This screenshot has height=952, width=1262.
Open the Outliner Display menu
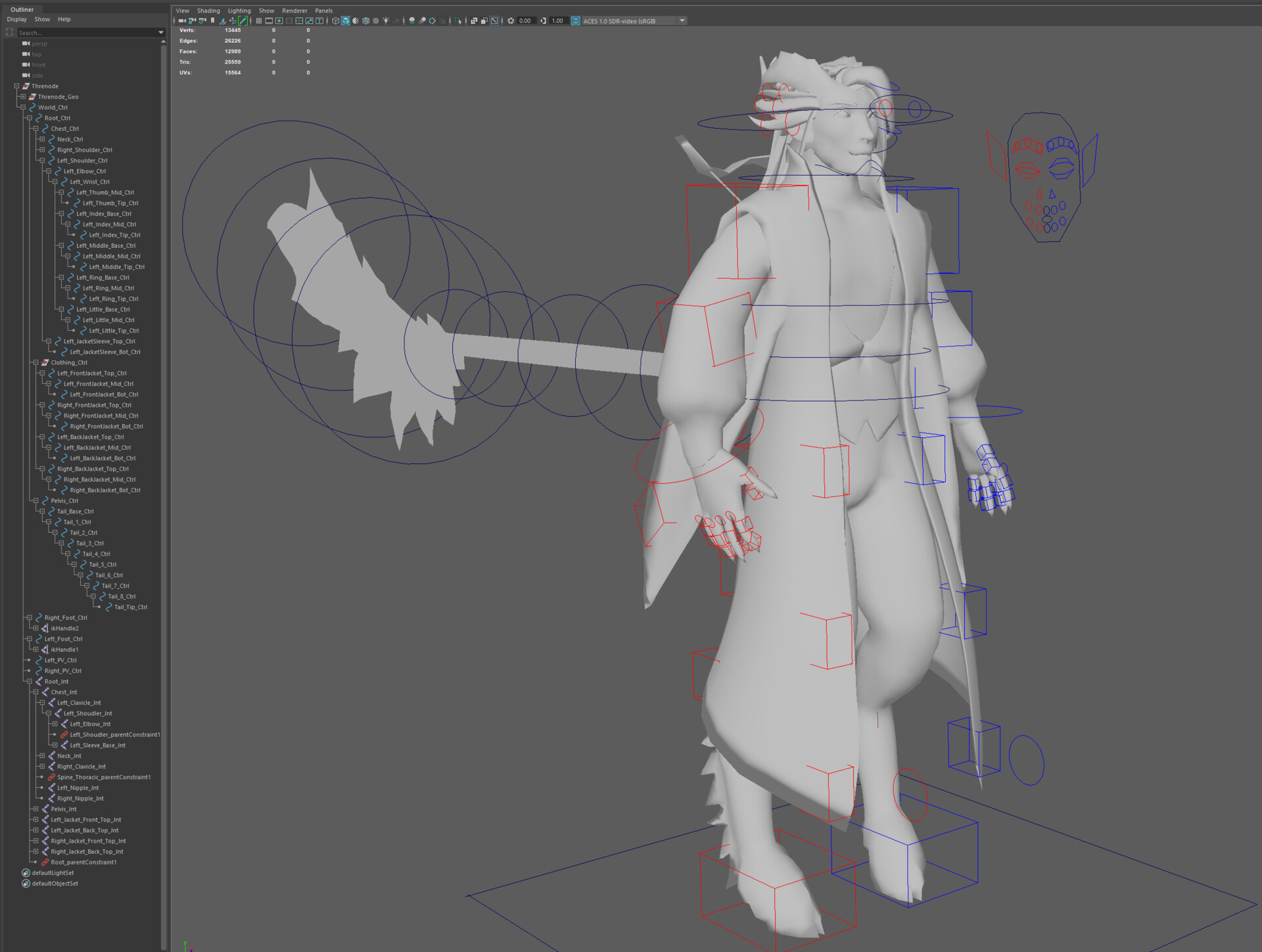pyautogui.click(x=16, y=19)
